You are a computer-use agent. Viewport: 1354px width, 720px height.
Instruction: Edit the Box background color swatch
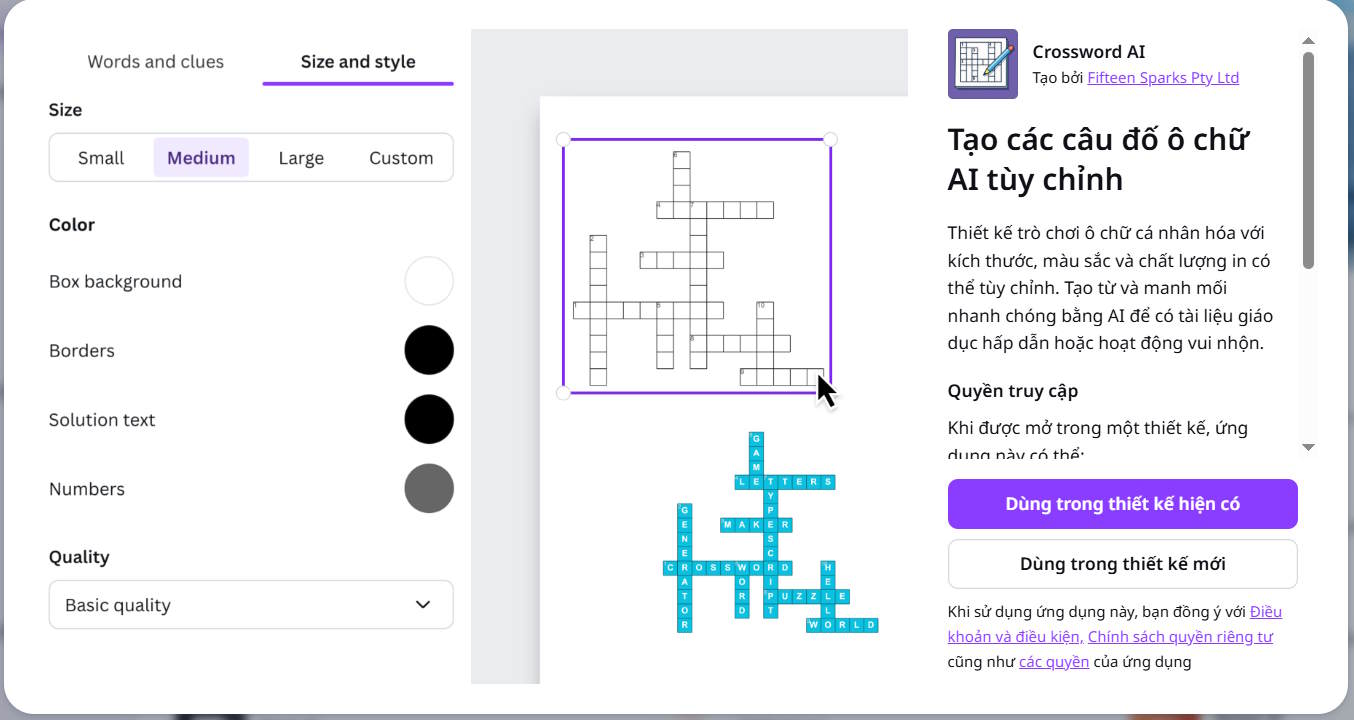click(x=428, y=281)
